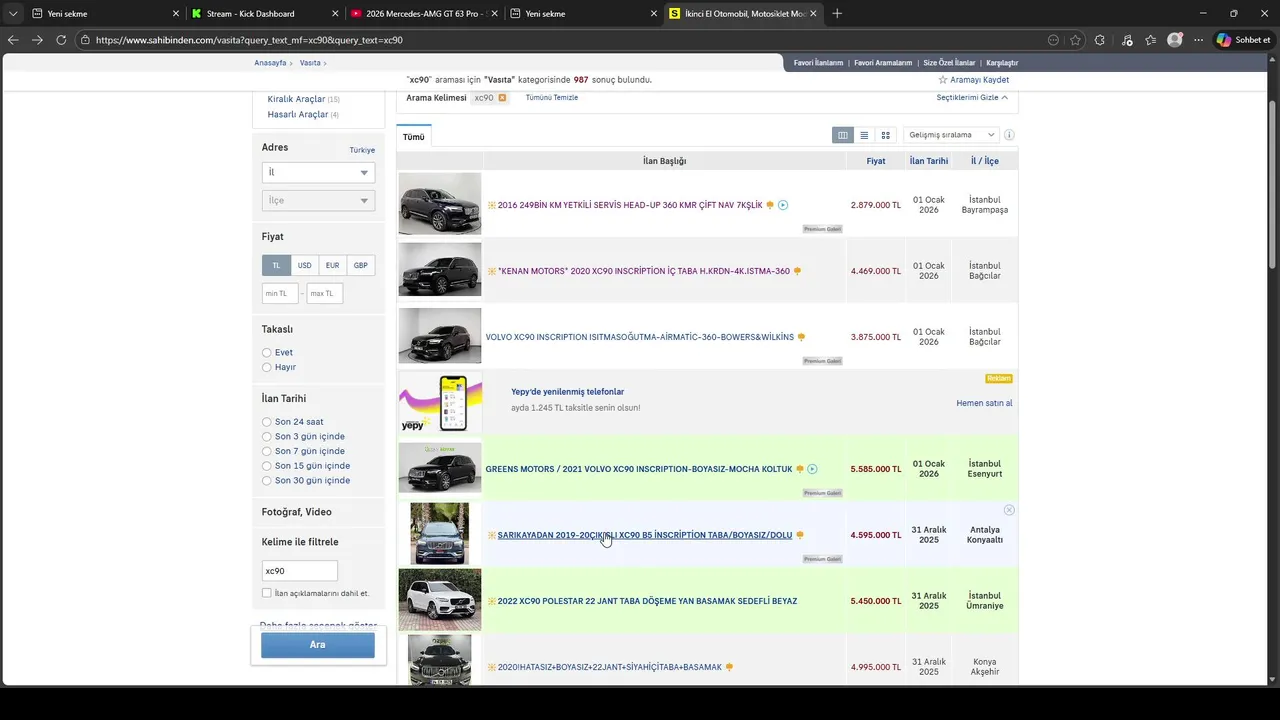Play the video icon on the GREENS MOTORS listing
This screenshot has height=720, width=1280.
(x=812, y=469)
